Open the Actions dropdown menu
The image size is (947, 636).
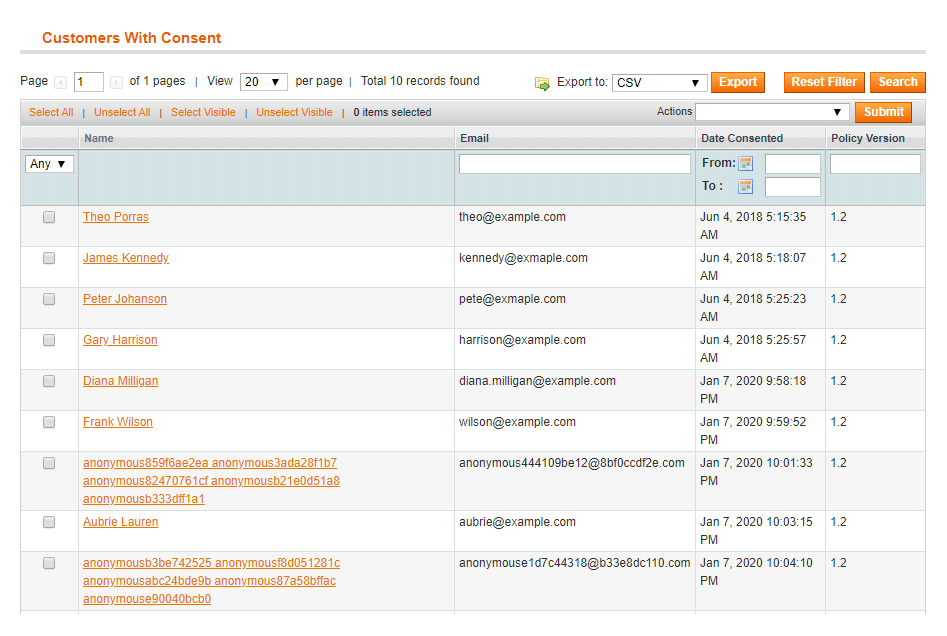click(772, 112)
